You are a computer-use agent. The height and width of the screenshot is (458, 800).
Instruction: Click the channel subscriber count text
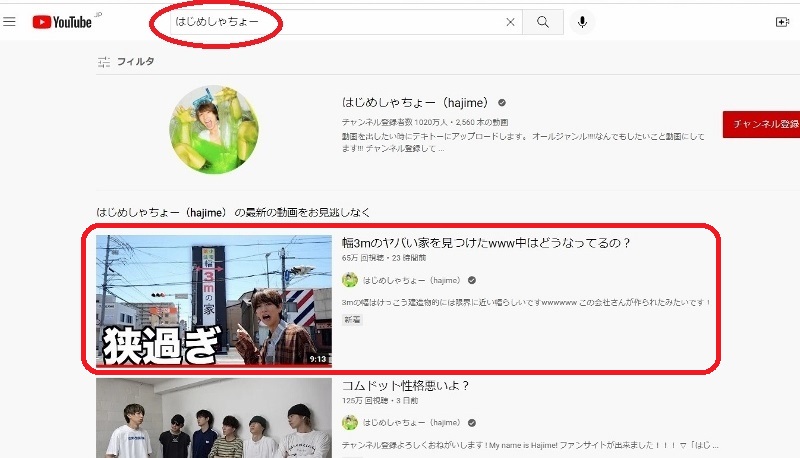394,122
